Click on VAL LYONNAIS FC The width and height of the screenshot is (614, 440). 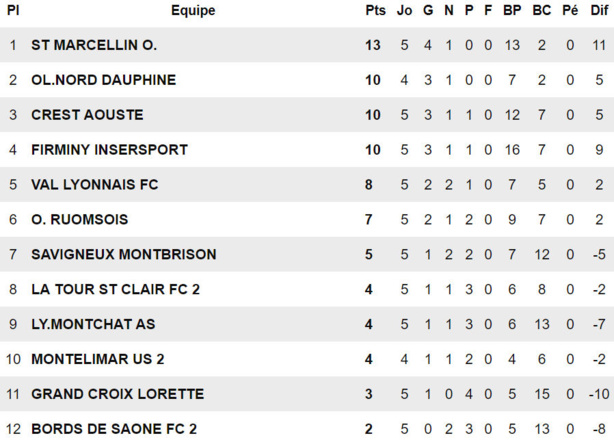[94, 185]
